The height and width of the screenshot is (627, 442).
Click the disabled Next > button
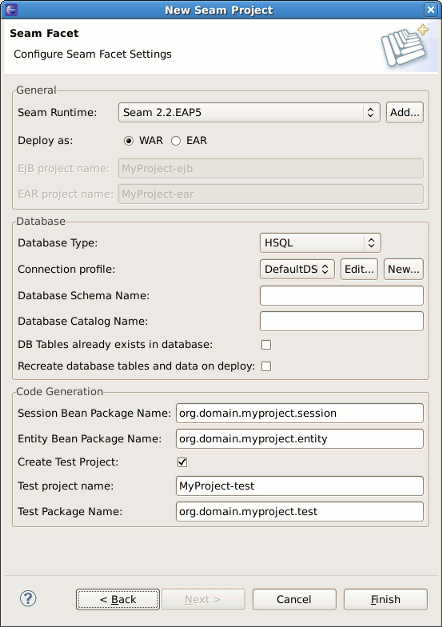point(203,599)
